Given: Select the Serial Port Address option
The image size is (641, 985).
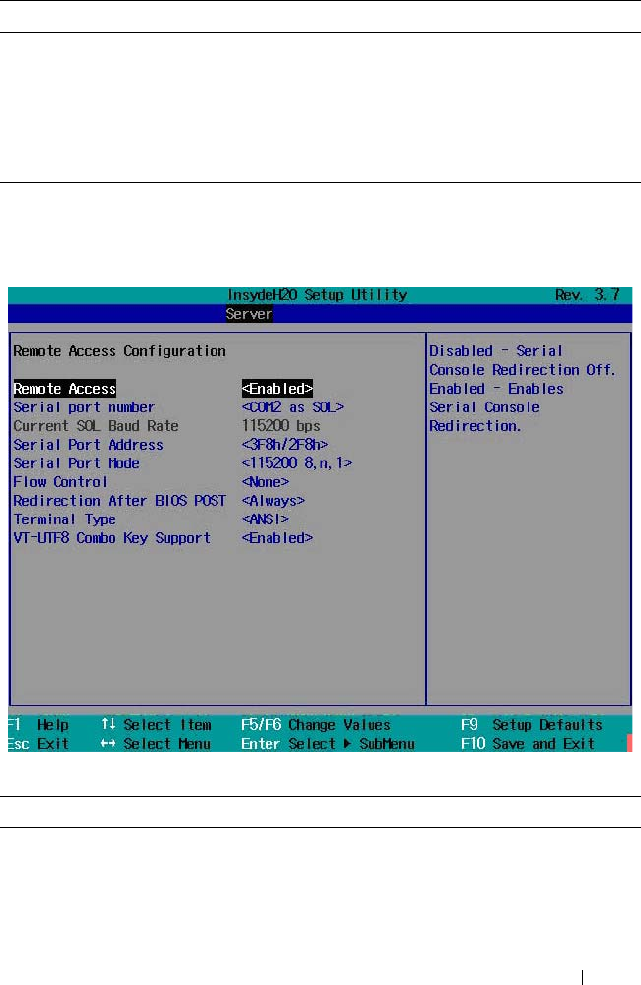Looking at the screenshot, I should coord(89,445).
